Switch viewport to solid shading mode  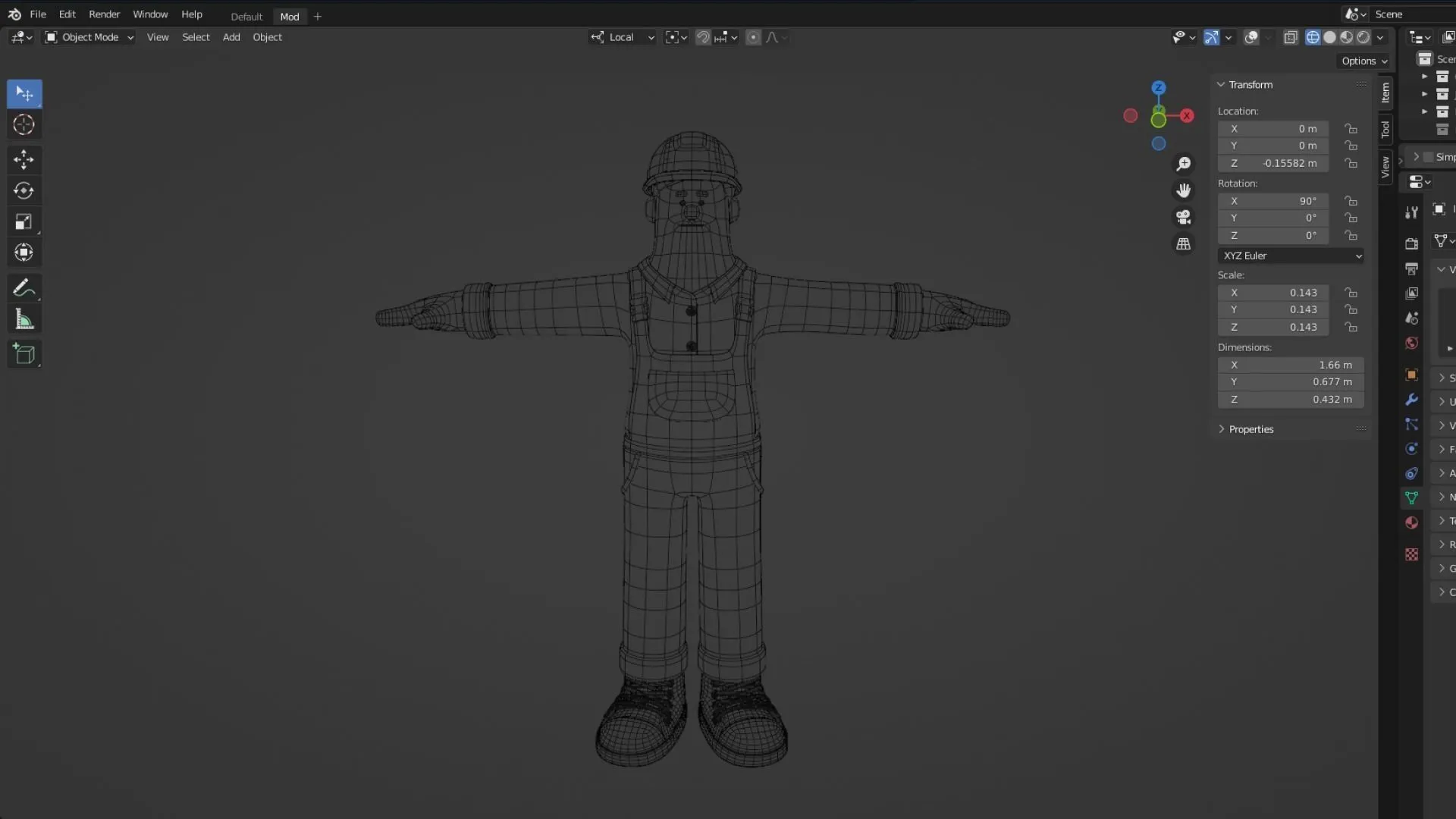coord(1329,36)
